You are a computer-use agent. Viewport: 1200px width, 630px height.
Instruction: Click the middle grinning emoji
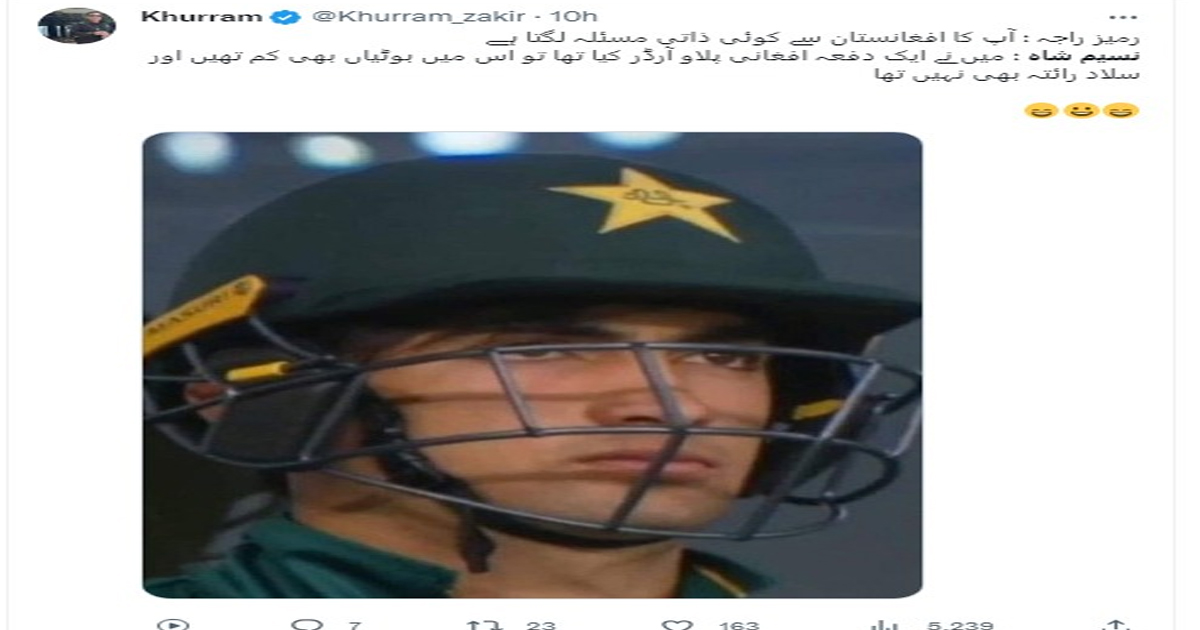tap(1081, 110)
